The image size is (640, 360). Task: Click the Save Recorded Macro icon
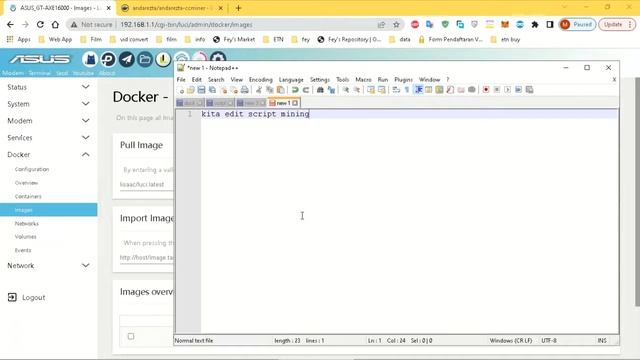point(529,90)
